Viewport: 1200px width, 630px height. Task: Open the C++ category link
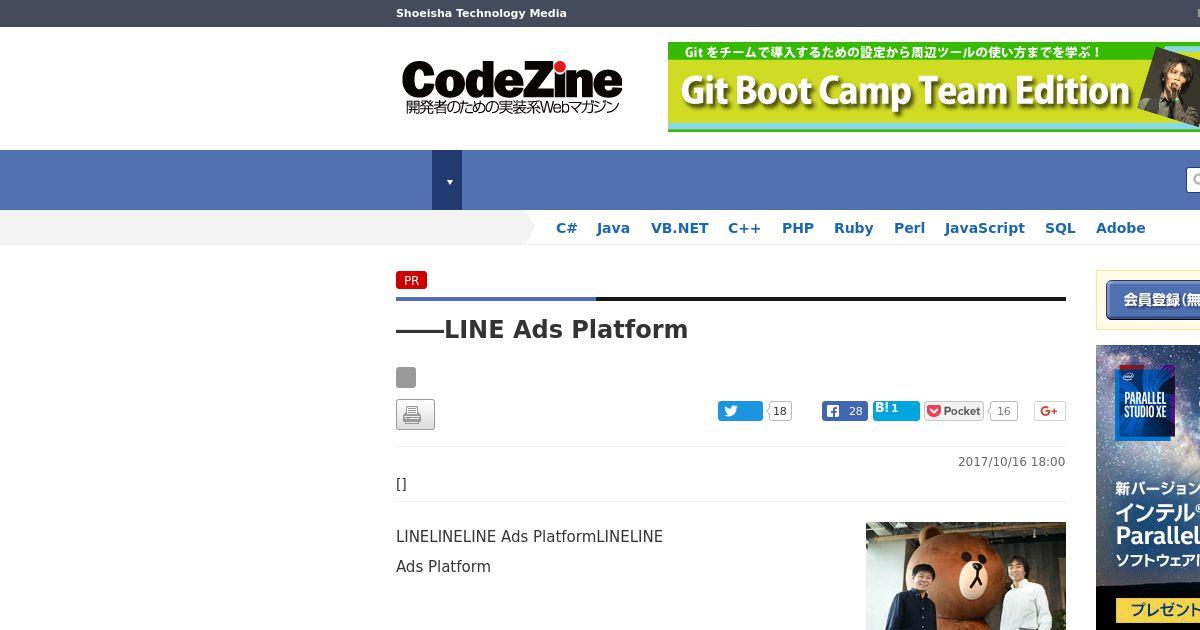744,228
